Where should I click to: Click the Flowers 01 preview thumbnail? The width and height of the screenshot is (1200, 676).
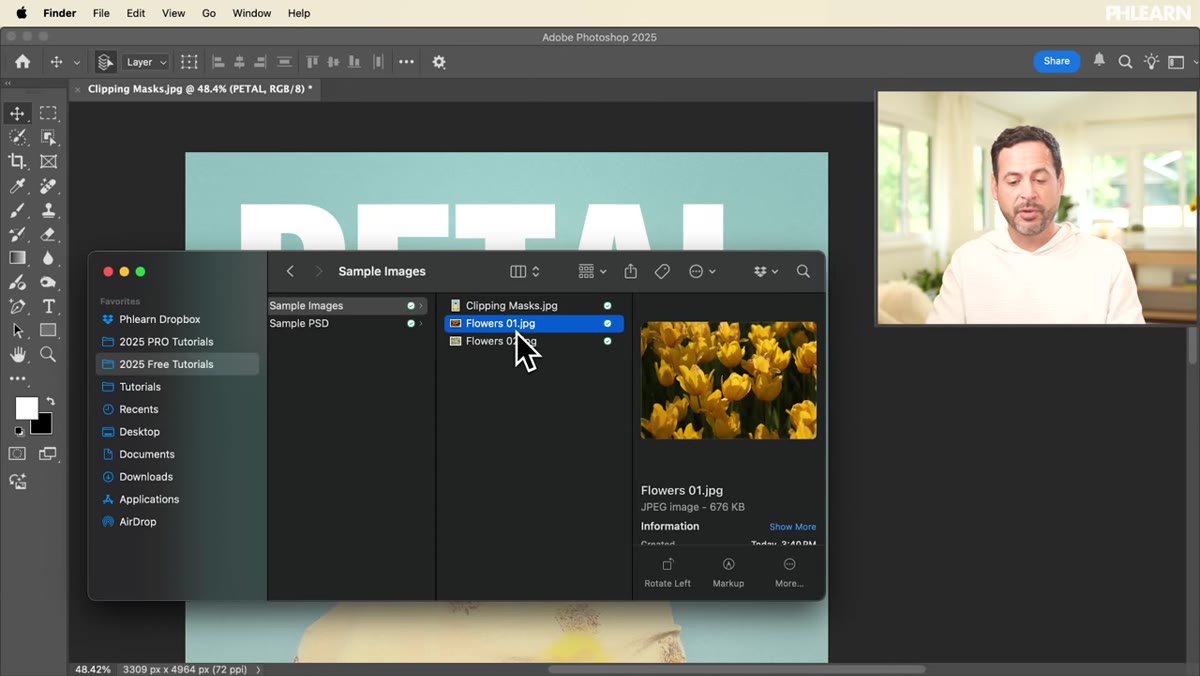[728, 380]
